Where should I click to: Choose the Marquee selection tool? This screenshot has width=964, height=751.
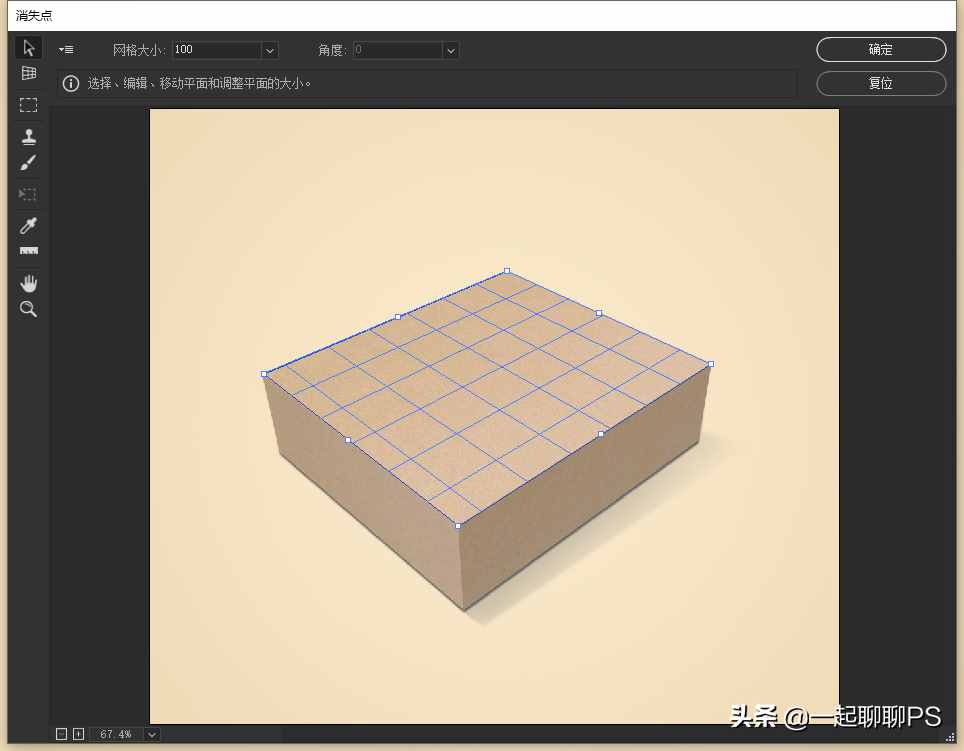tap(28, 104)
